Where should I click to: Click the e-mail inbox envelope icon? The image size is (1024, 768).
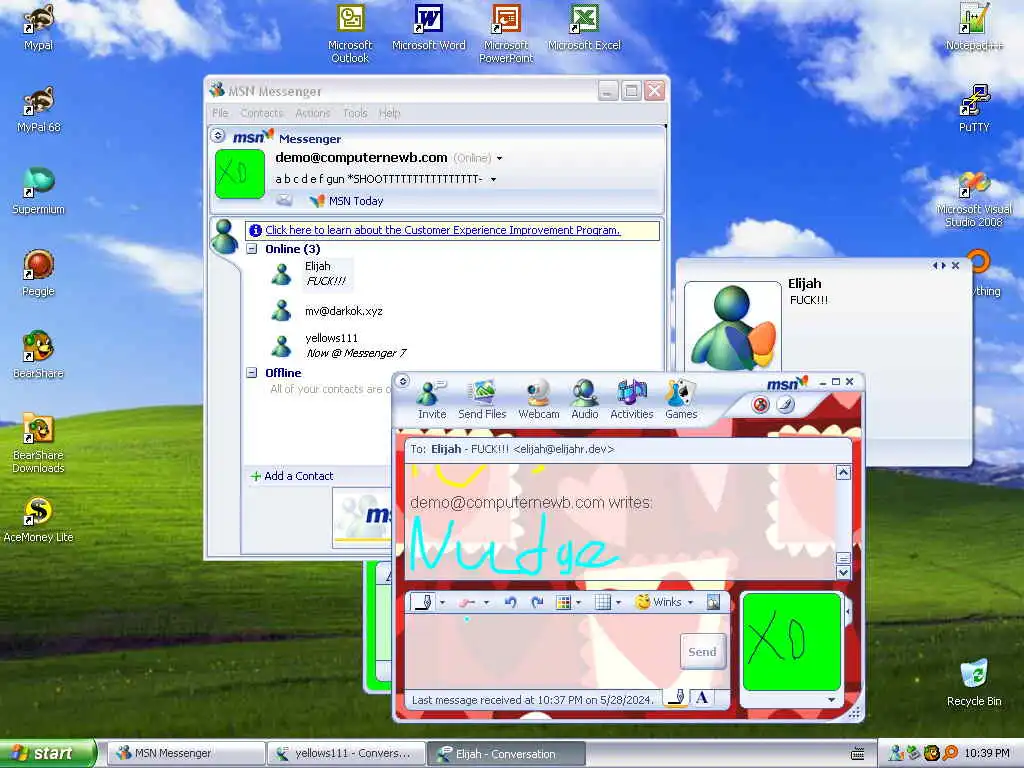(x=284, y=200)
